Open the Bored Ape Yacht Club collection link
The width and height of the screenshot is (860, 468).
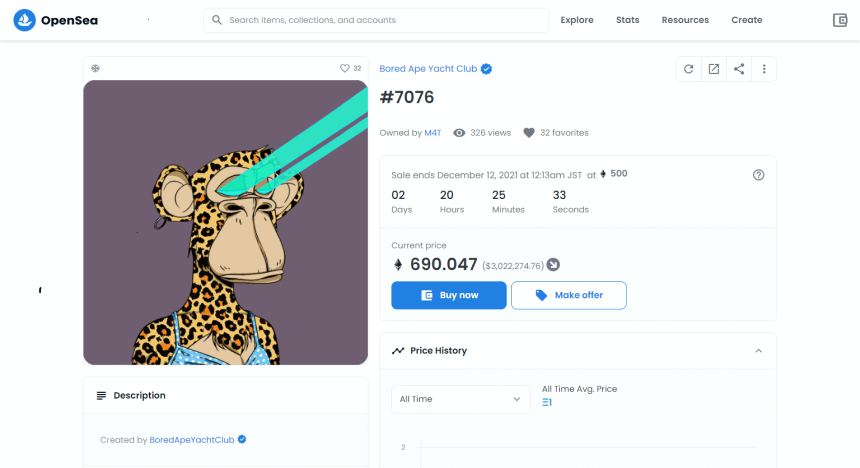click(x=429, y=69)
